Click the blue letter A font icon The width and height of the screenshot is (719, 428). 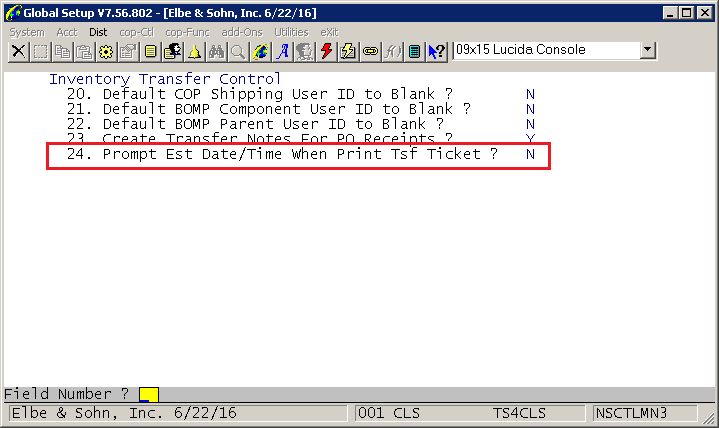282,51
